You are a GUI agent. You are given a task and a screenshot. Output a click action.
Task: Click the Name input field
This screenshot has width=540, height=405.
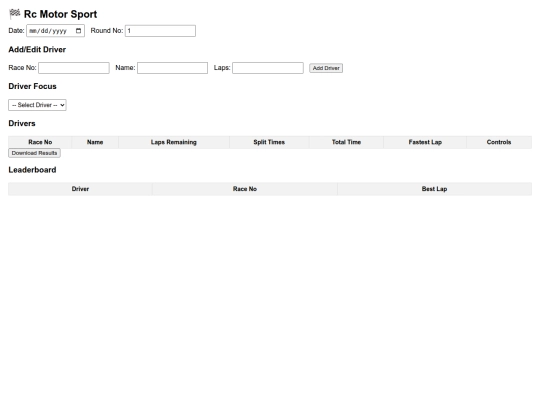[x=173, y=68]
